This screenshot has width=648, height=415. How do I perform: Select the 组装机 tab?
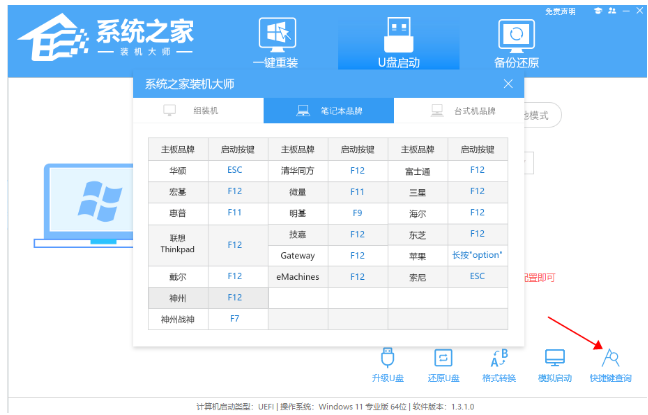coord(198,110)
